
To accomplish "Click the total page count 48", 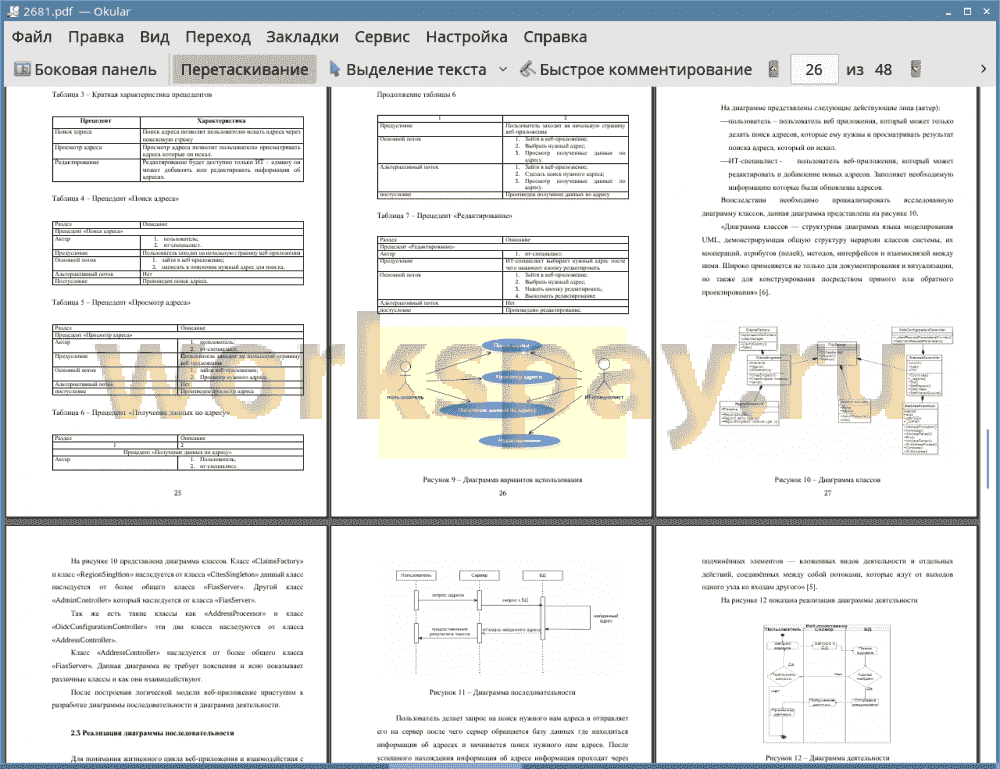I will 883,70.
